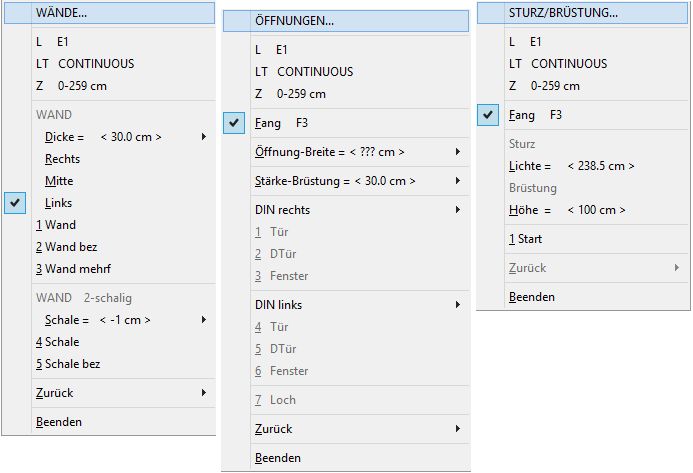Open the Öffnung-Breite submenu arrow
Viewport: 693px width, 473px height.
(x=458, y=152)
